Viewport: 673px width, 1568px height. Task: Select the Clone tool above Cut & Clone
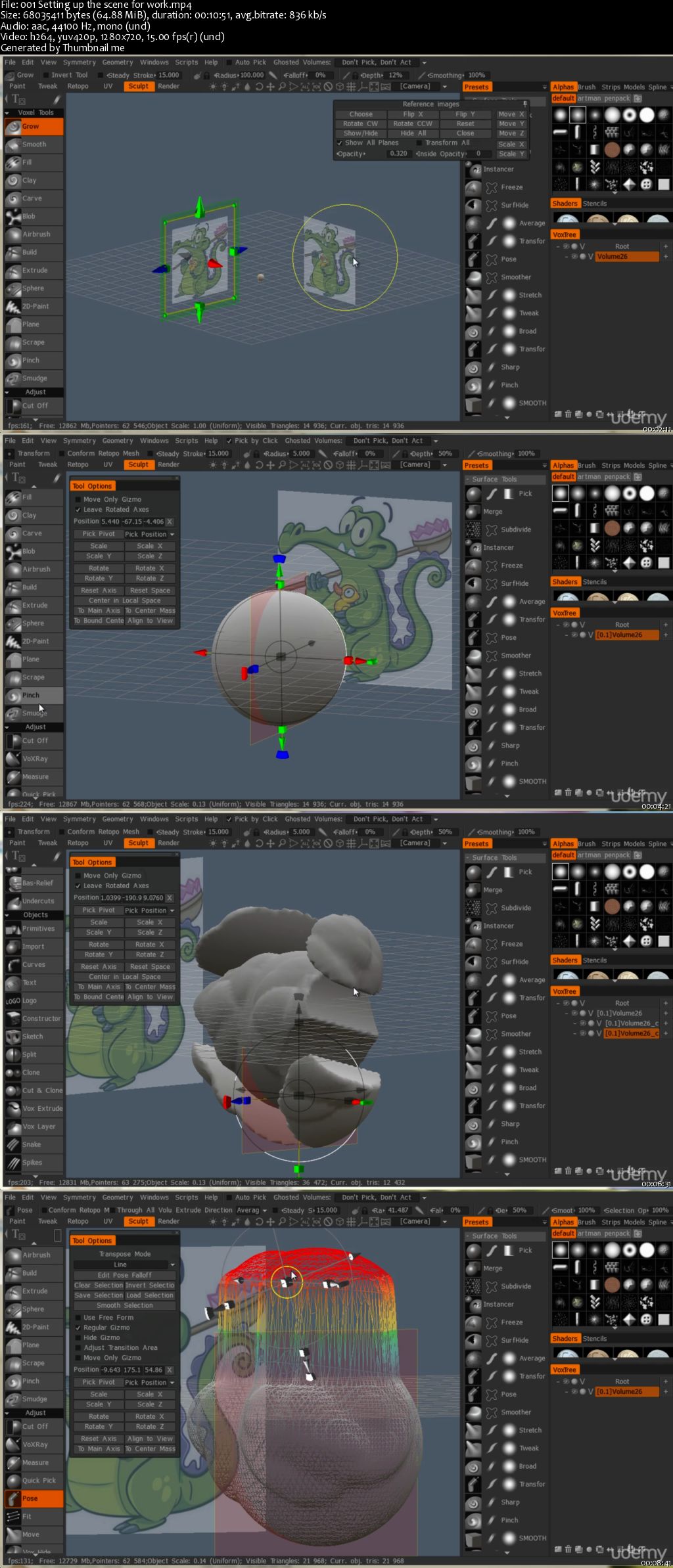(x=34, y=1072)
